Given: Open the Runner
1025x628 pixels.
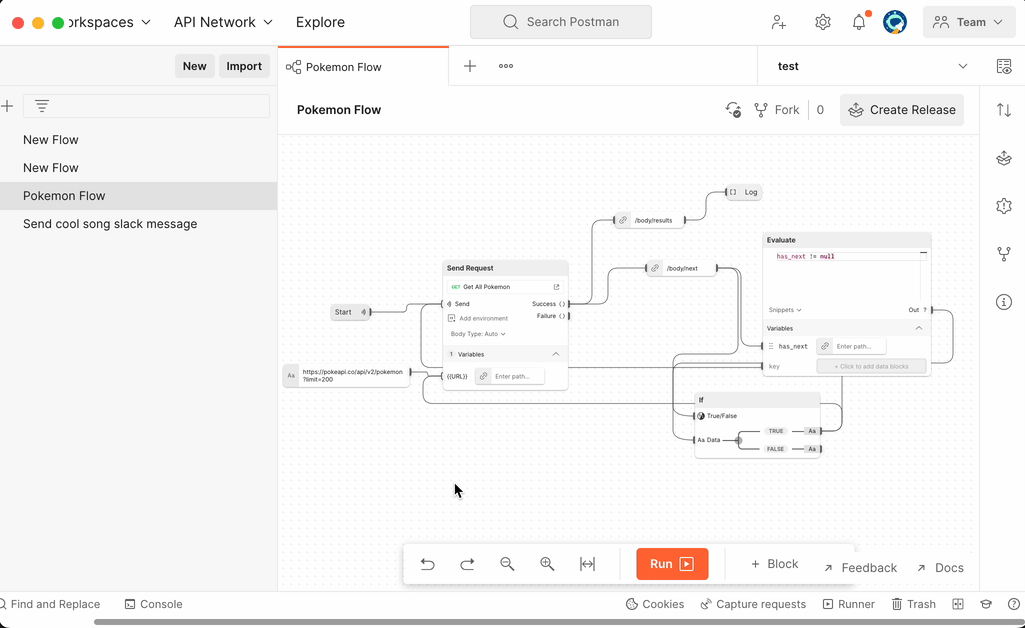Looking at the screenshot, I should click(x=849, y=604).
